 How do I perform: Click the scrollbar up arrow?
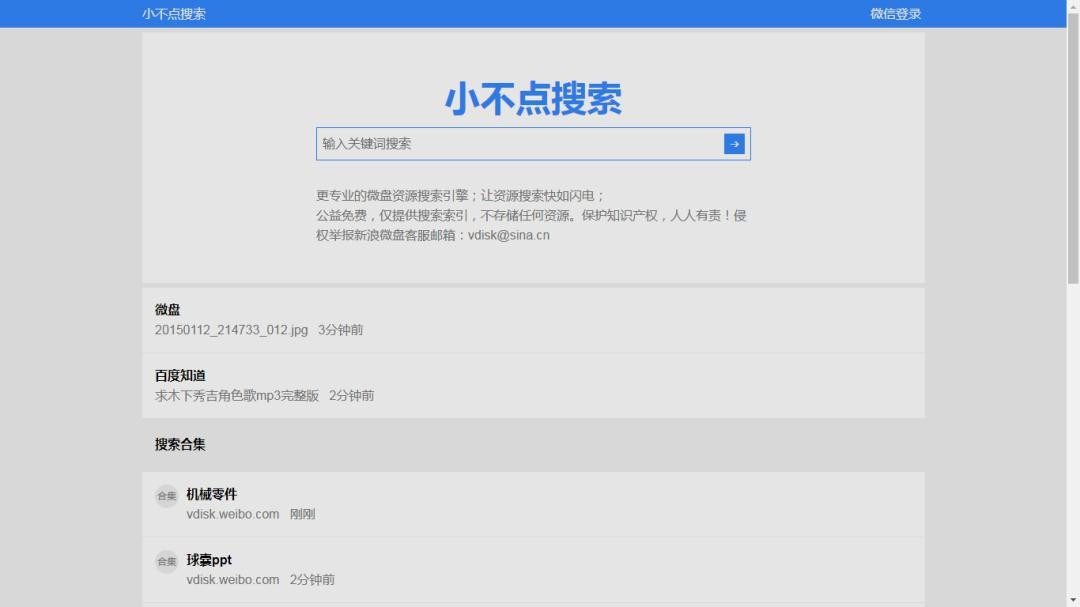pyautogui.click(x=1073, y=7)
